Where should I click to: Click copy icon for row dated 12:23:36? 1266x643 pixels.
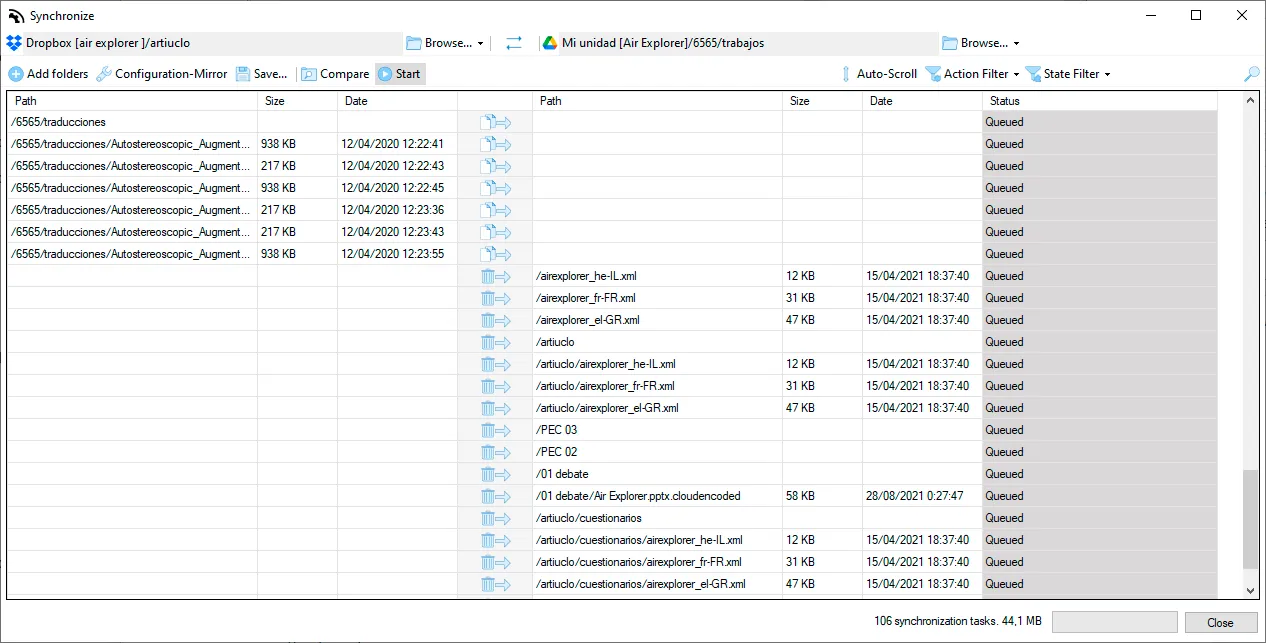click(x=495, y=210)
